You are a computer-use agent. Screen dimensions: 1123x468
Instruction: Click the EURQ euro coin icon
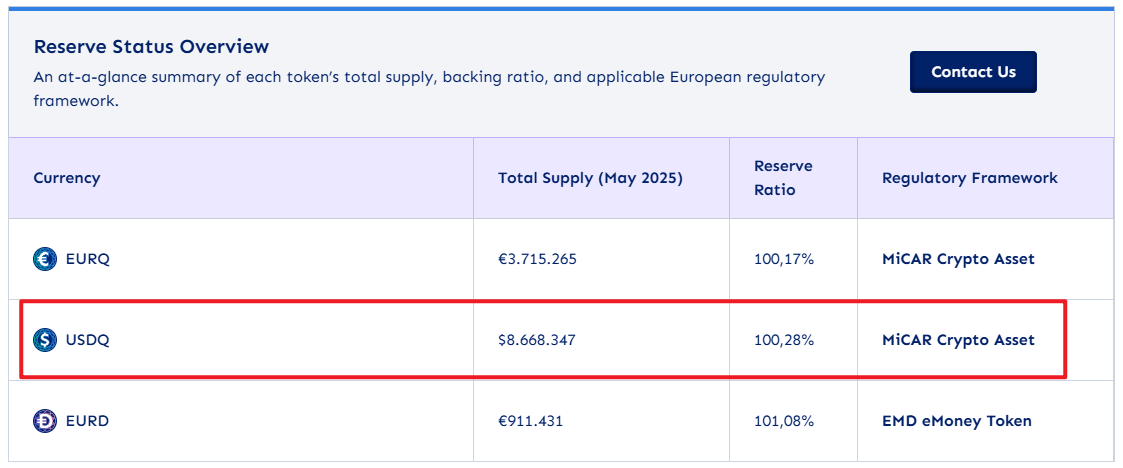(x=44, y=259)
